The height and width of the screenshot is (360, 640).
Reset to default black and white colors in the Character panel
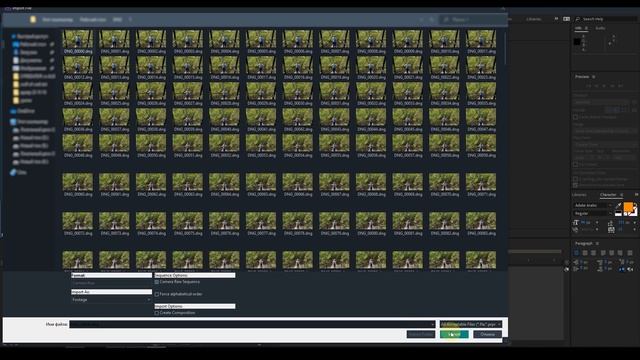(618, 213)
